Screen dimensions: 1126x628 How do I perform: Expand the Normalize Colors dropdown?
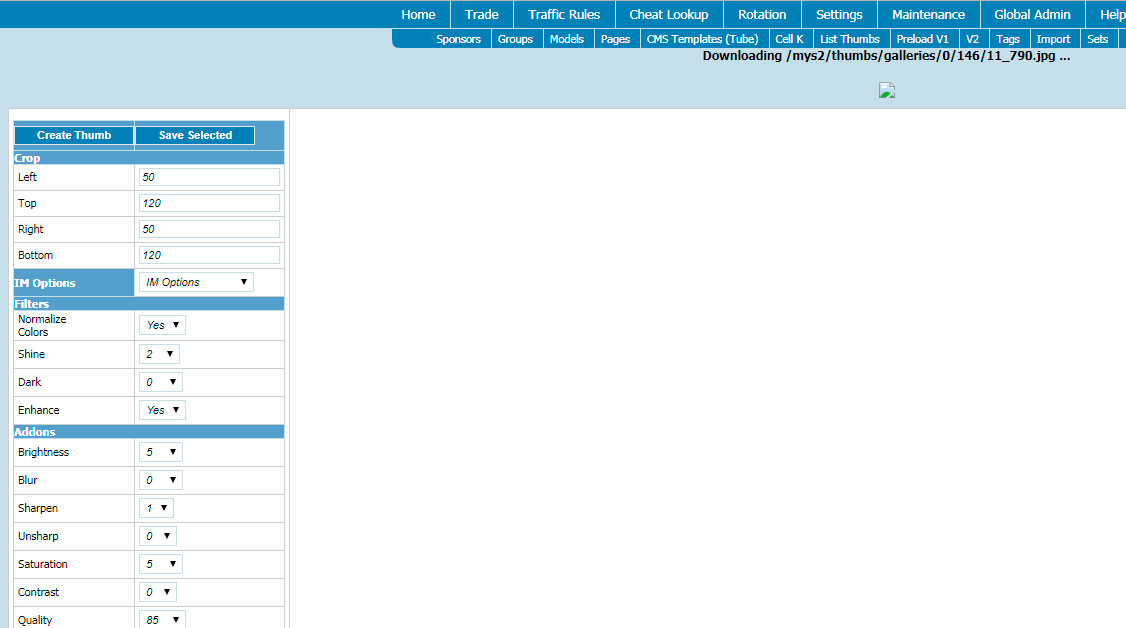pyautogui.click(x=162, y=325)
